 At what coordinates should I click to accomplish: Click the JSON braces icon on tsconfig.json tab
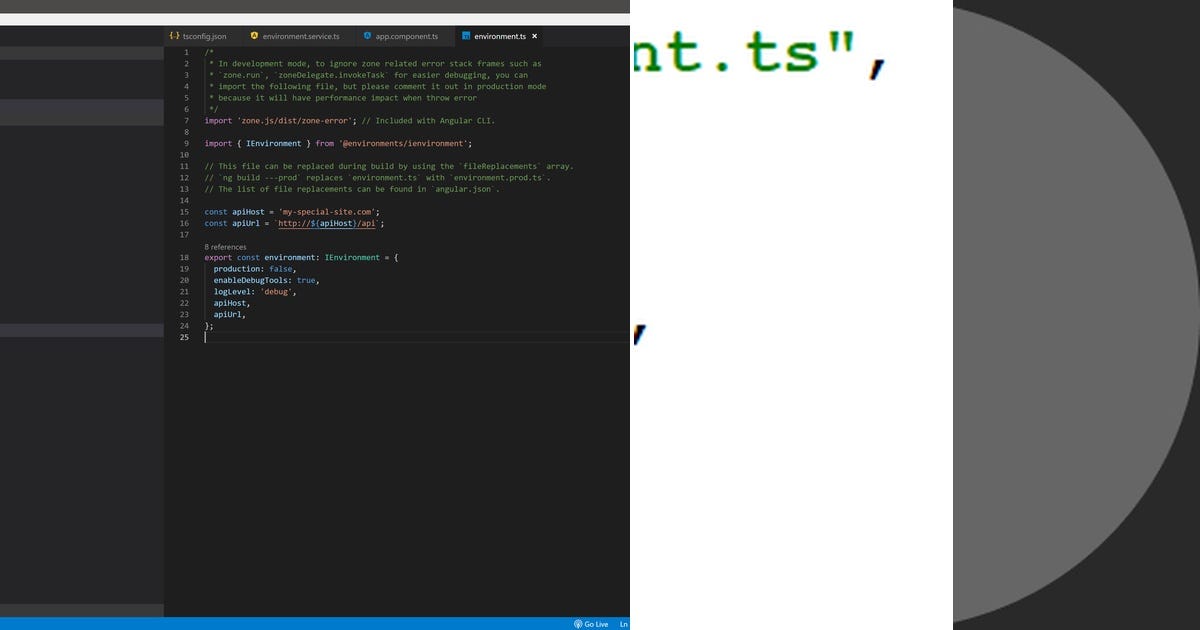click(x=175, y=36)
